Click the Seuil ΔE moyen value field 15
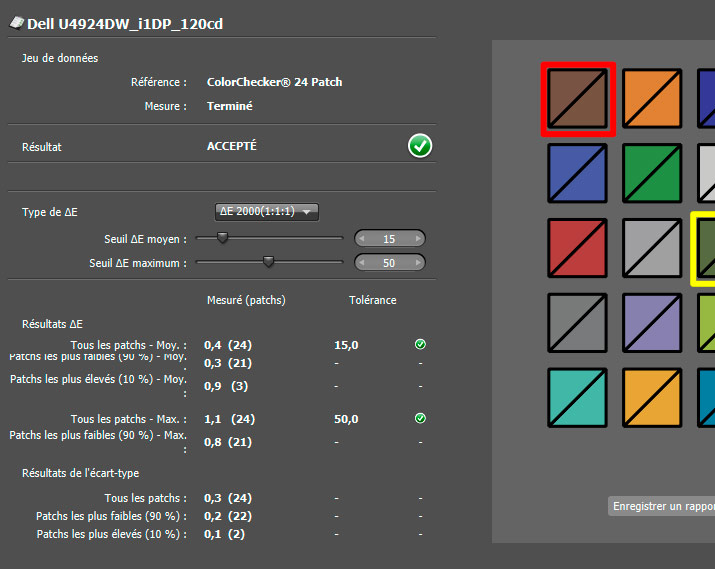The image size is (715, 569). 389,238
